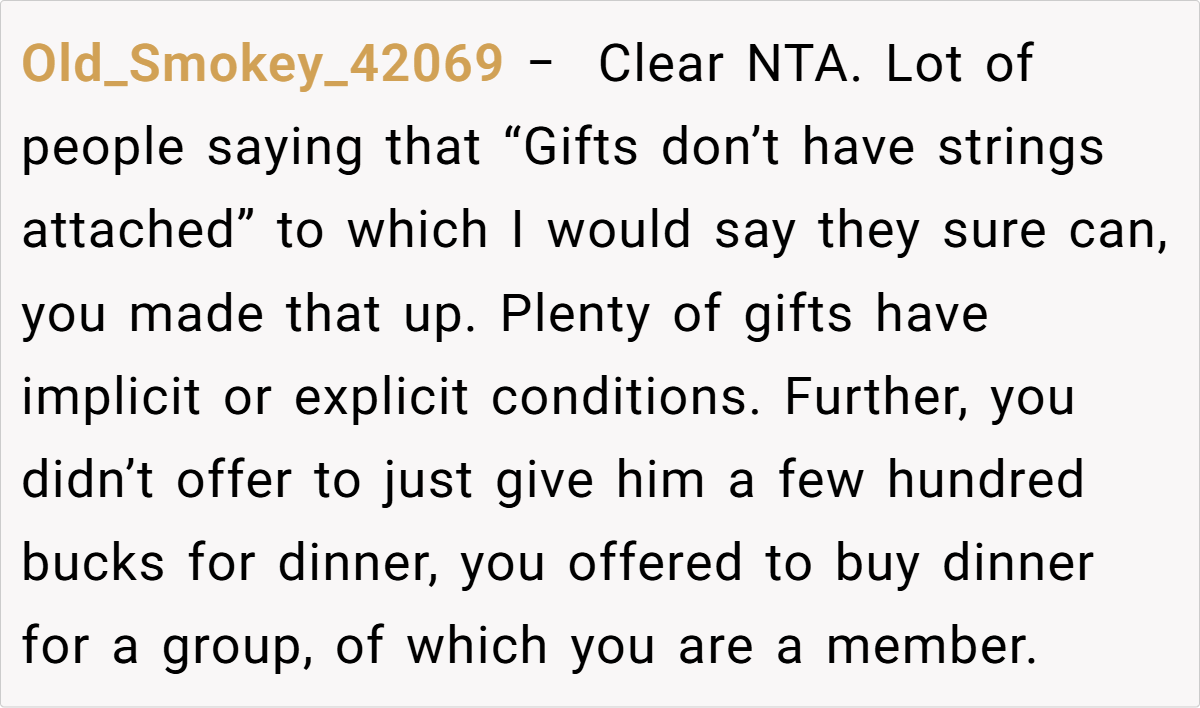
Task: Click the word "explicit" in the comment
Action: (x=381, y=397)
